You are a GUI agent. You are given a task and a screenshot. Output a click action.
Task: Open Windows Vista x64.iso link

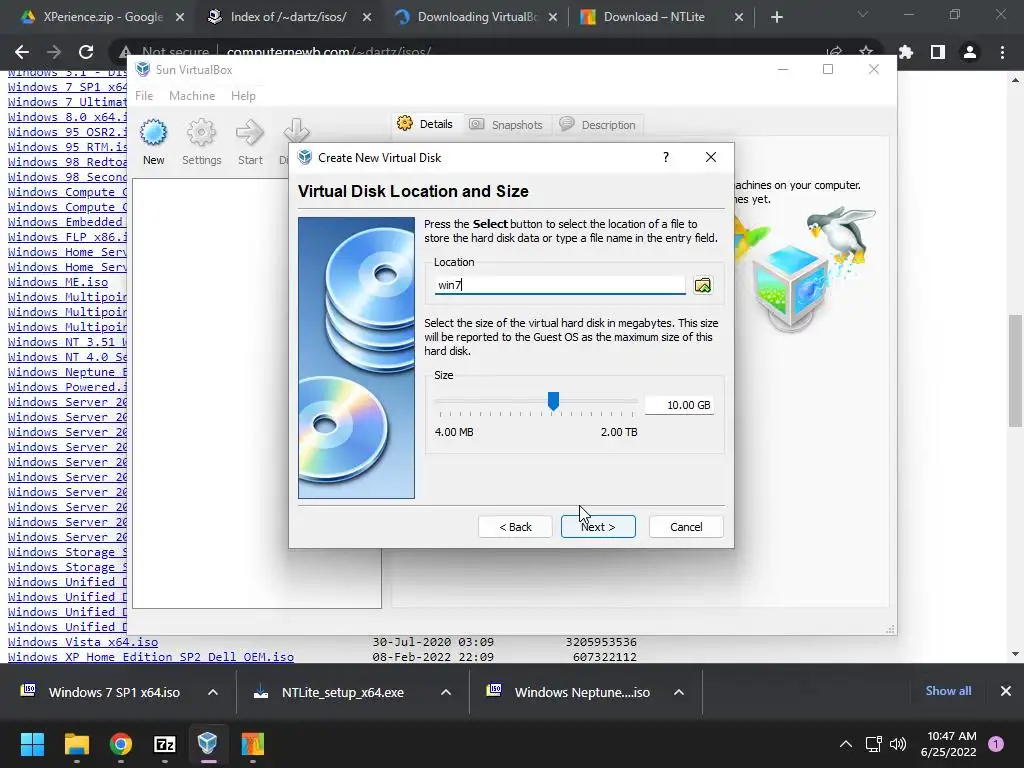[x=83, y=642]
